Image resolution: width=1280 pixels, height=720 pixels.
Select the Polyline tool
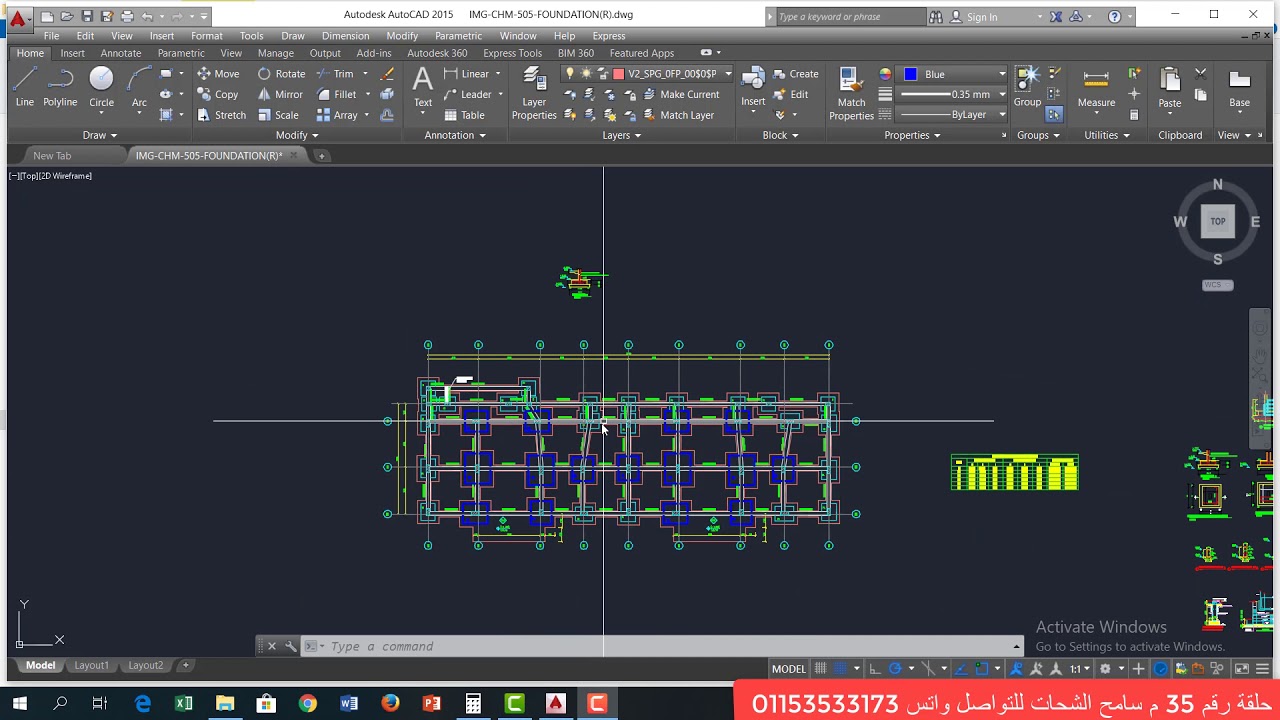pos(60,87)
